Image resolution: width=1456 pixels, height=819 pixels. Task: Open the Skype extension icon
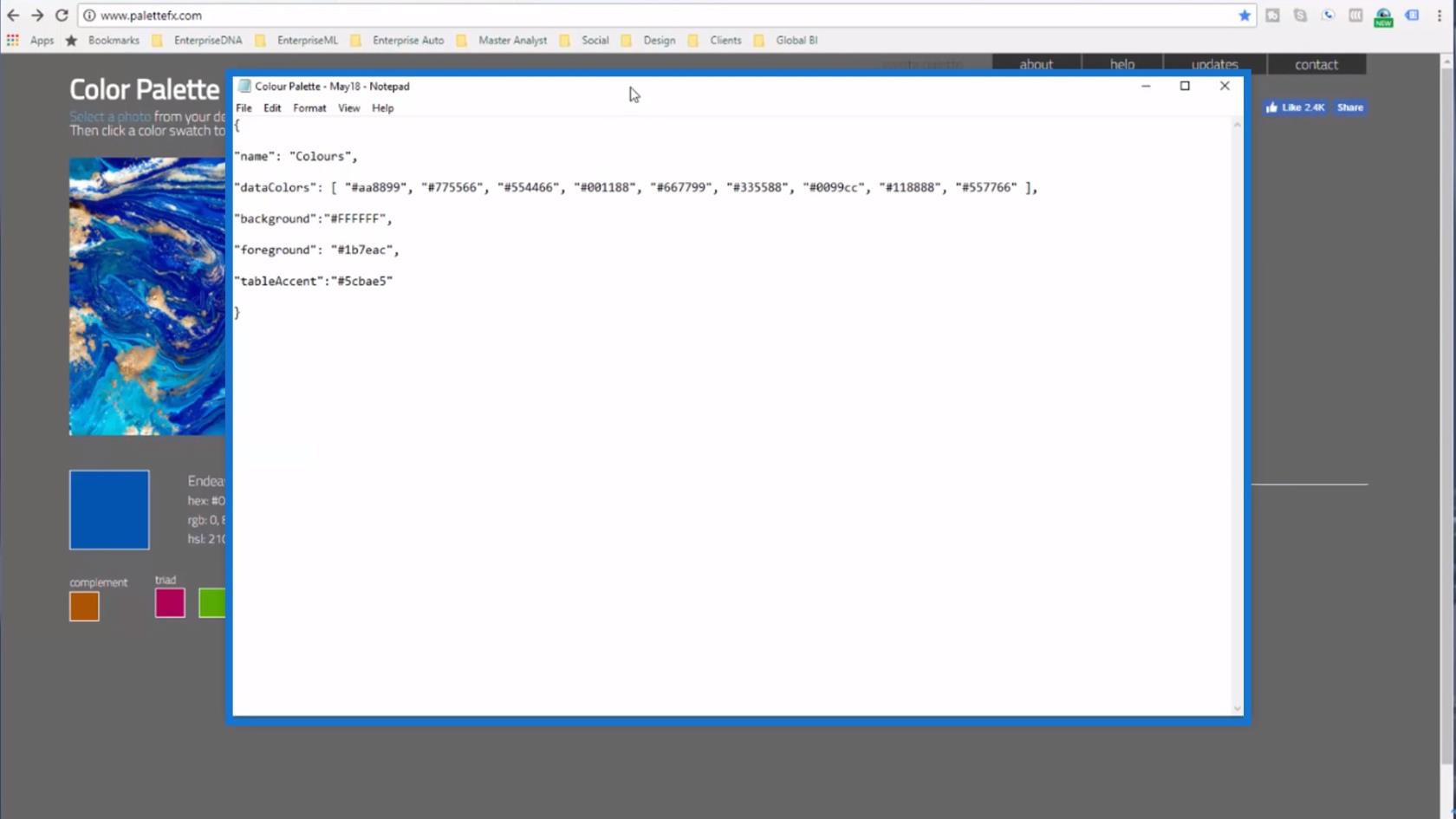pos(1300,16)
